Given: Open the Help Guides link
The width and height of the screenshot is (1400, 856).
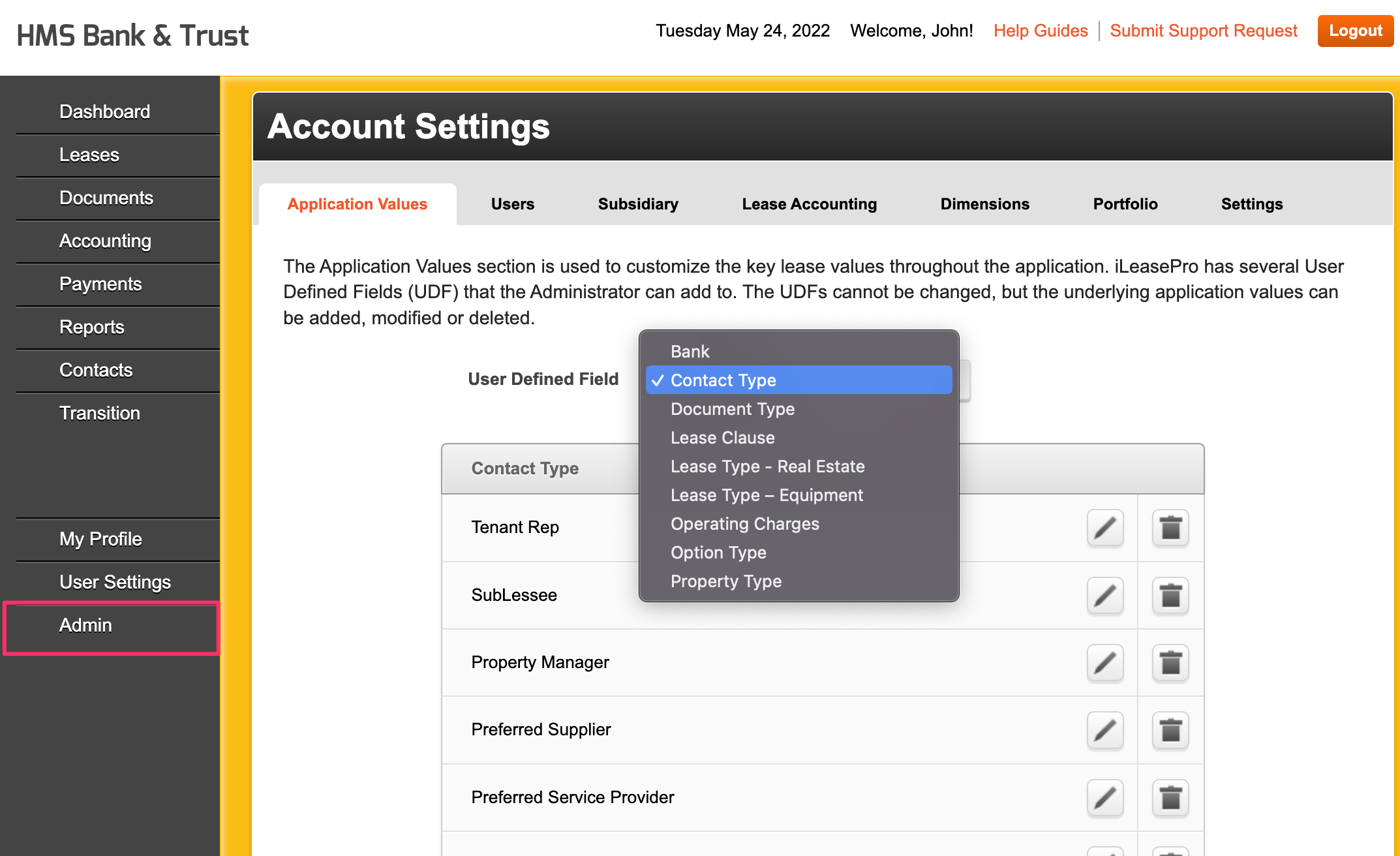Looking at the screenshot, I should (x=1040, y=31).
